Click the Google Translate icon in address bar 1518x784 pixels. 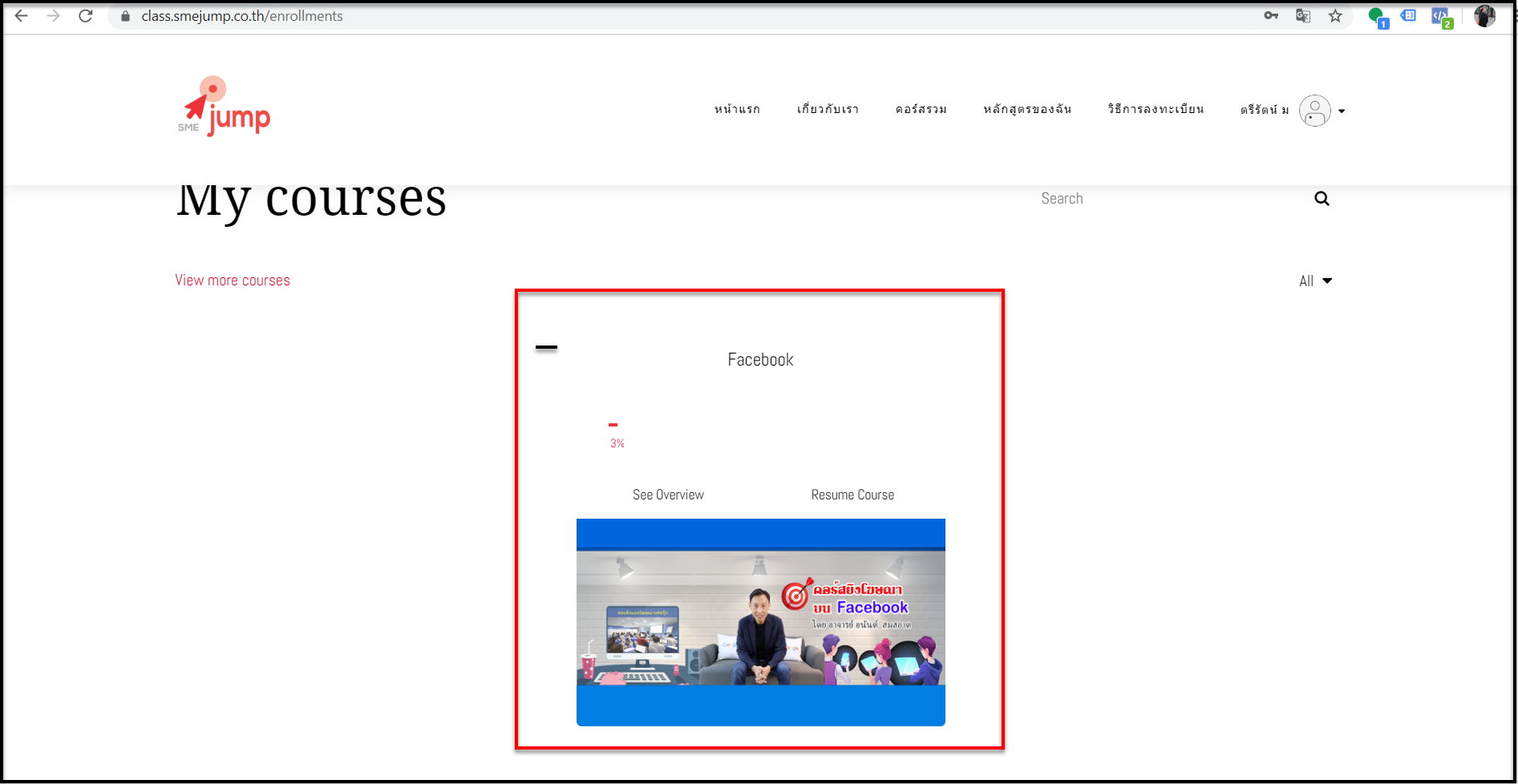(1303, 16)
